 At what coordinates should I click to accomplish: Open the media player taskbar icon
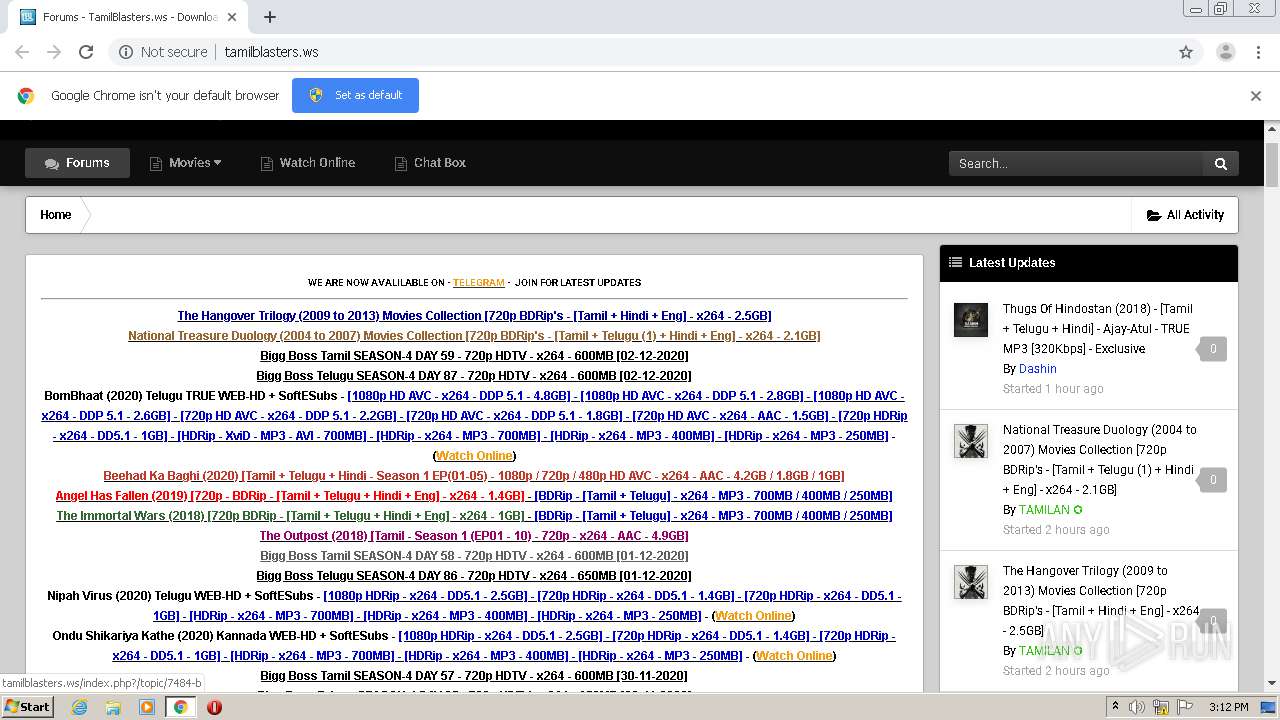tap(147, 707)
